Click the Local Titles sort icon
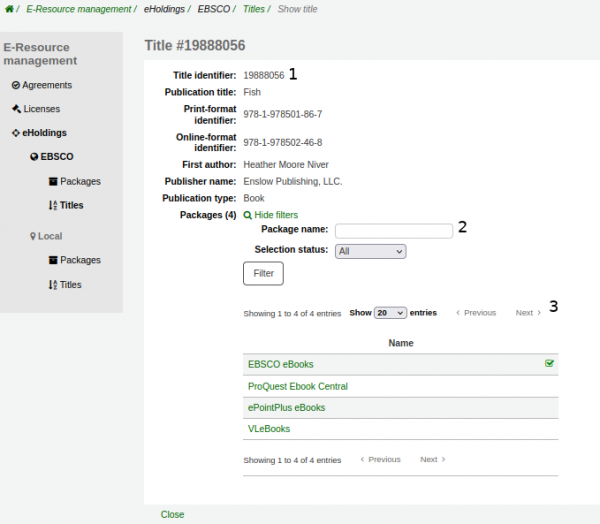Image resolution: width=600 pixels, height=524 pixels. coord(52,285)
